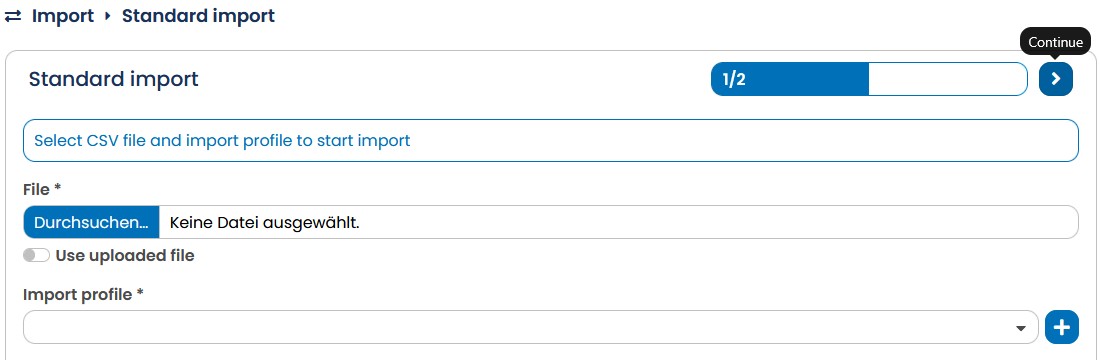Add a new import profile with plus icon

(x=1061, y=327)
